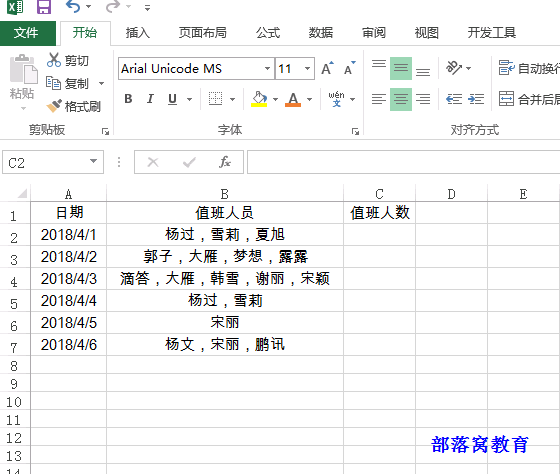Copy selection with 复制
560x474 pixels.
click(68, 84)
